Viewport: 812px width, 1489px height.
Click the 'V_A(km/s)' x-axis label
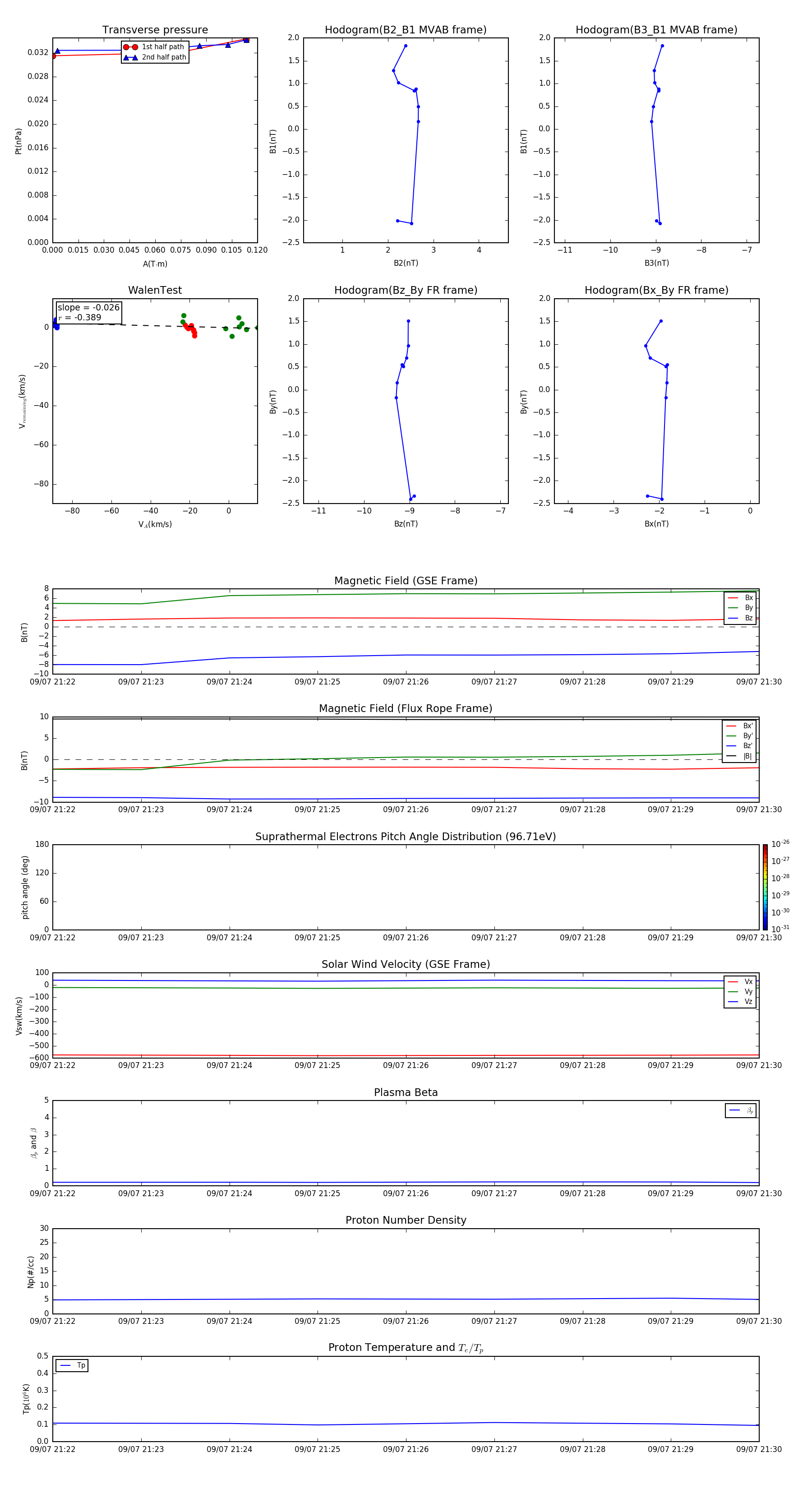point(155,524)
